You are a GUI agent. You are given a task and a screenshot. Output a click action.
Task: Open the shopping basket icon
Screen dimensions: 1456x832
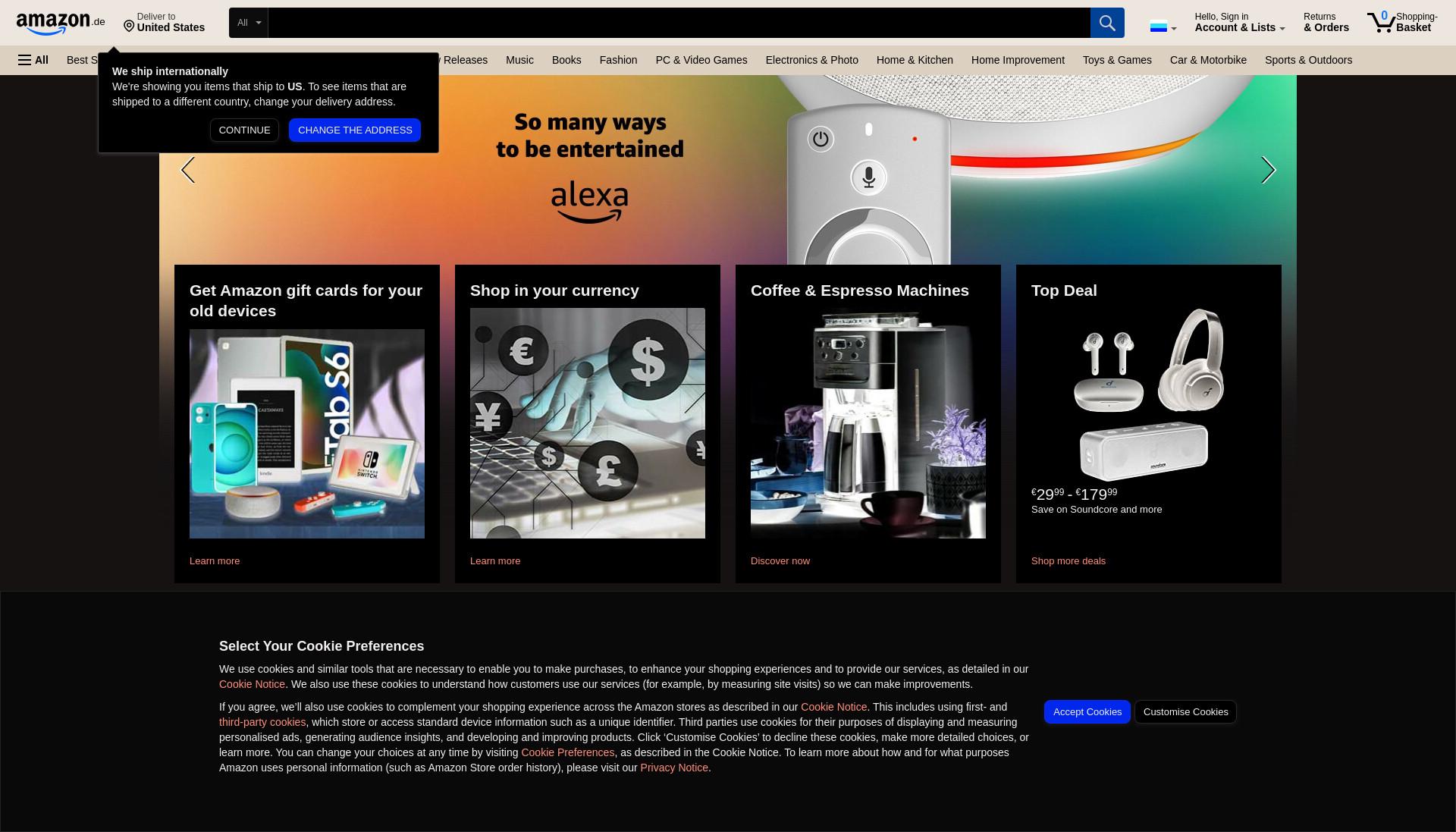pos(1402,22)
